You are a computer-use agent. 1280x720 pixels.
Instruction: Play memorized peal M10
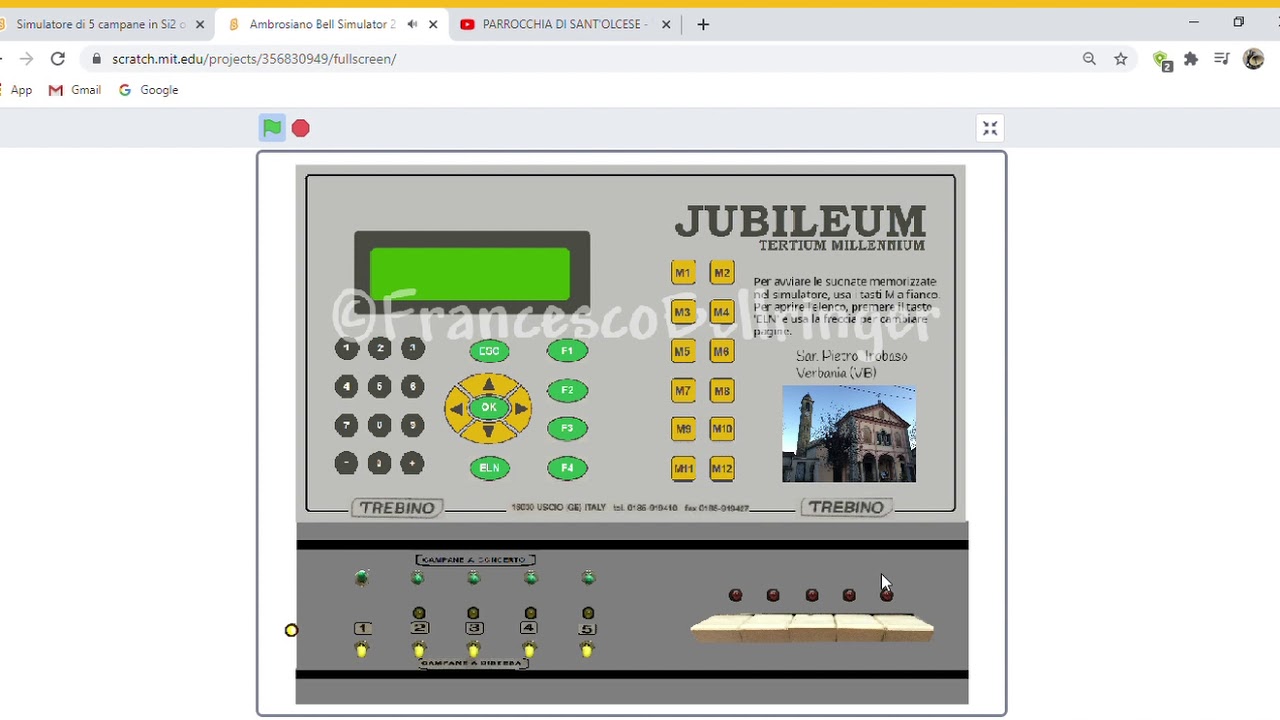(x=722, y=429)
